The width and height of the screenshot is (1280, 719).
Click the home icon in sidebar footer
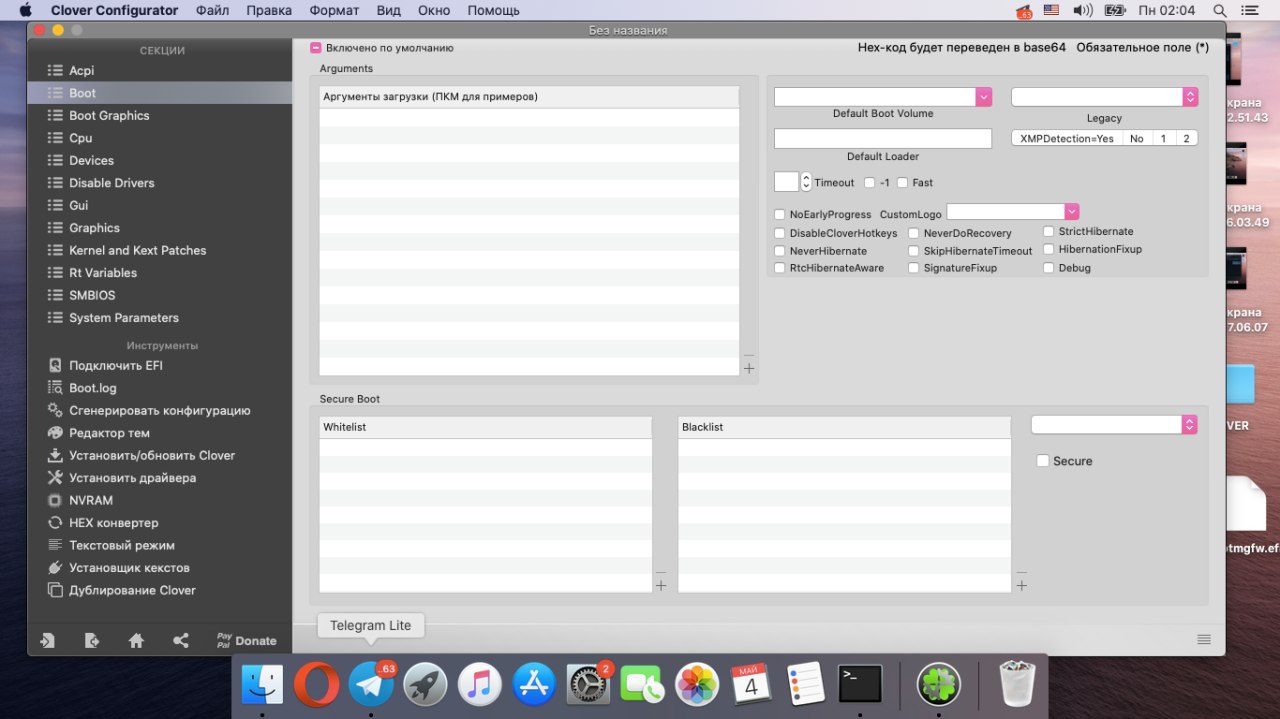click(x=136, y=641)
